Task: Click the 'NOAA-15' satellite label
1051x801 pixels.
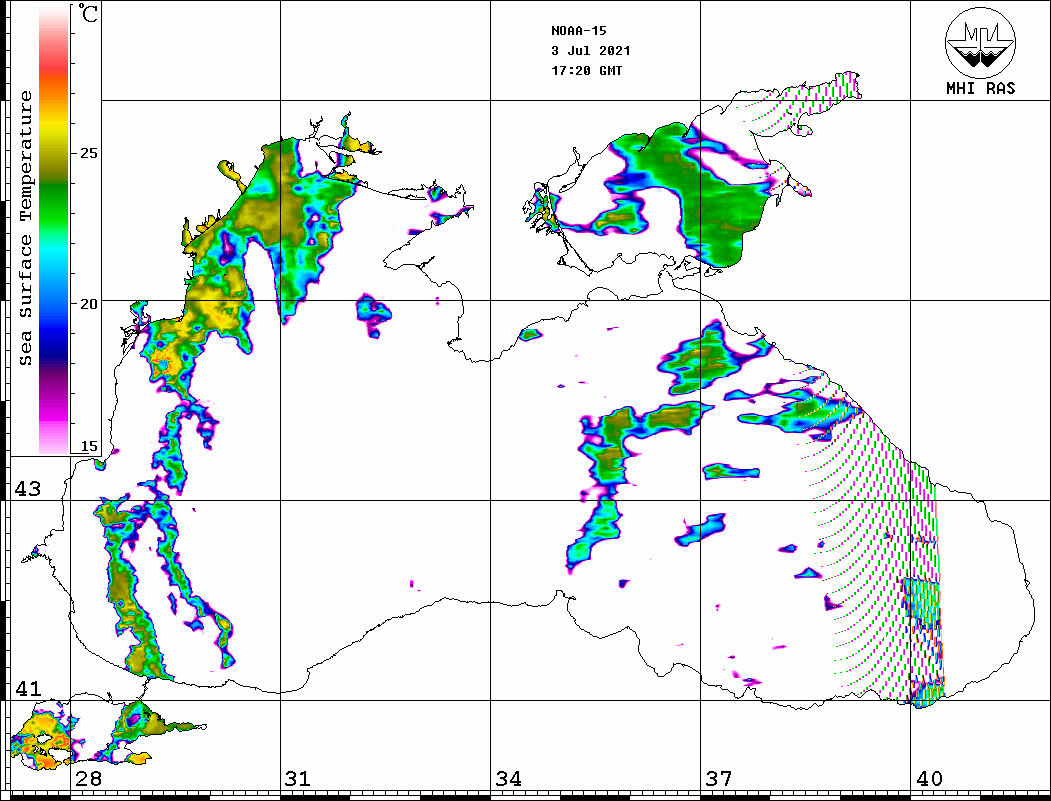Action: coord(578,31)
